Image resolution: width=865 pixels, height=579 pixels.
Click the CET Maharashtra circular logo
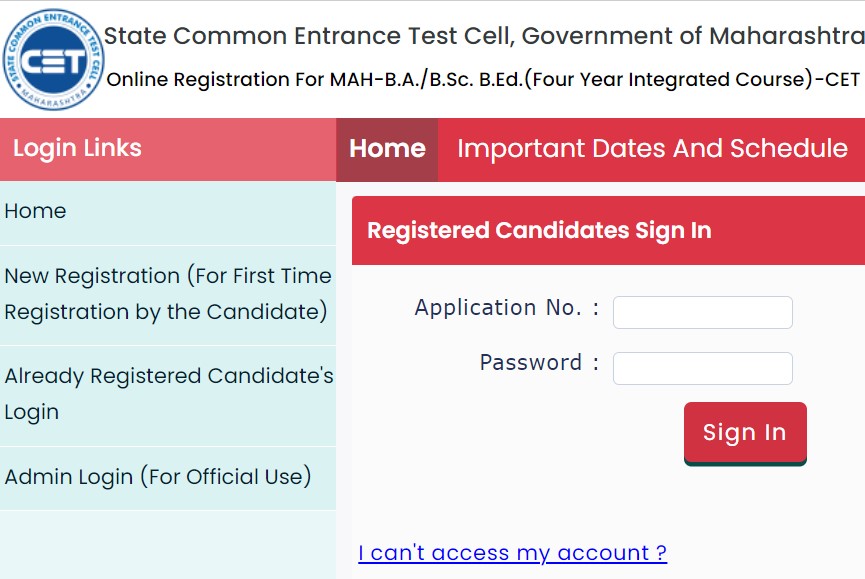pyautogui.click(x=53, y=59)
